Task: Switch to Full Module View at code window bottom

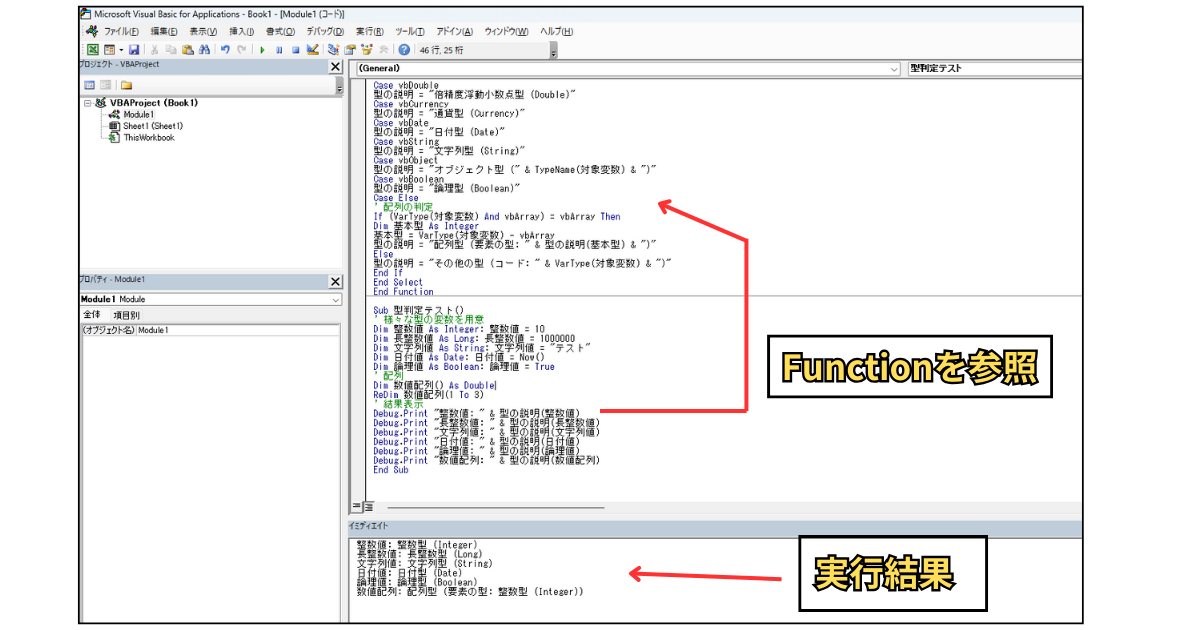Action: click(x=367, y=507)
